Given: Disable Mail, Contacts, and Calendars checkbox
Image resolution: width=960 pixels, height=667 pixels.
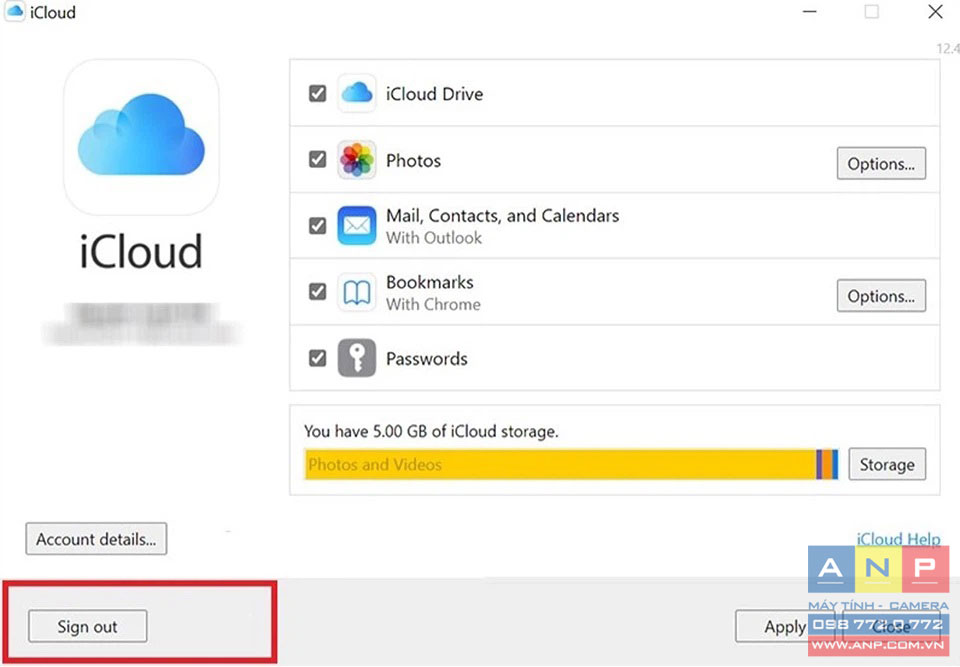Looking at the screenshot, I should click(x=317, y=225).
